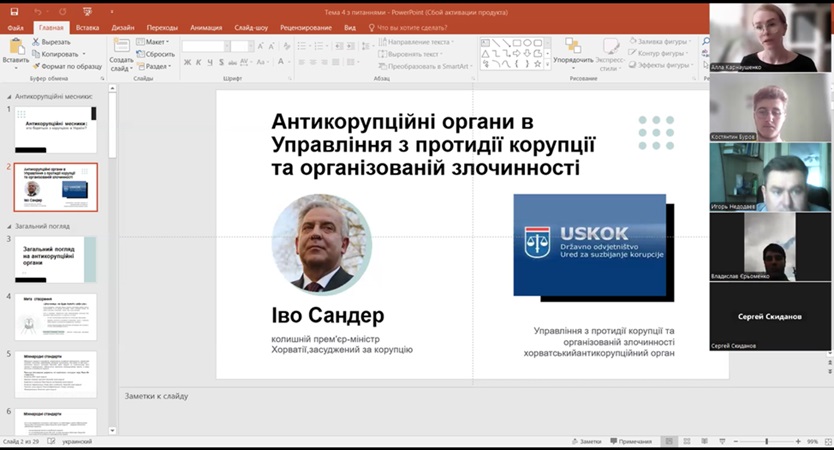Select the triangle shape in shapes gallery
This screenshot has height=450, width=834.
(485, 53)
